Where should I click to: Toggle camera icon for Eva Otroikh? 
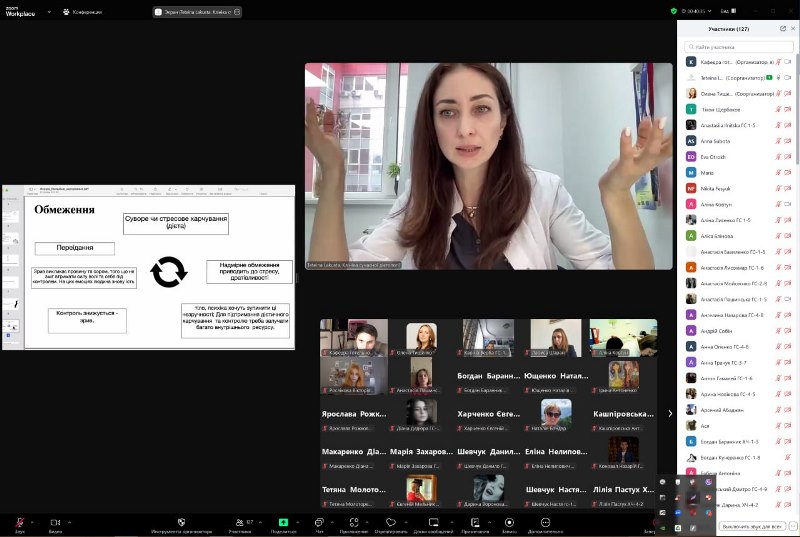pyautogui.click(x=788, y=157)
